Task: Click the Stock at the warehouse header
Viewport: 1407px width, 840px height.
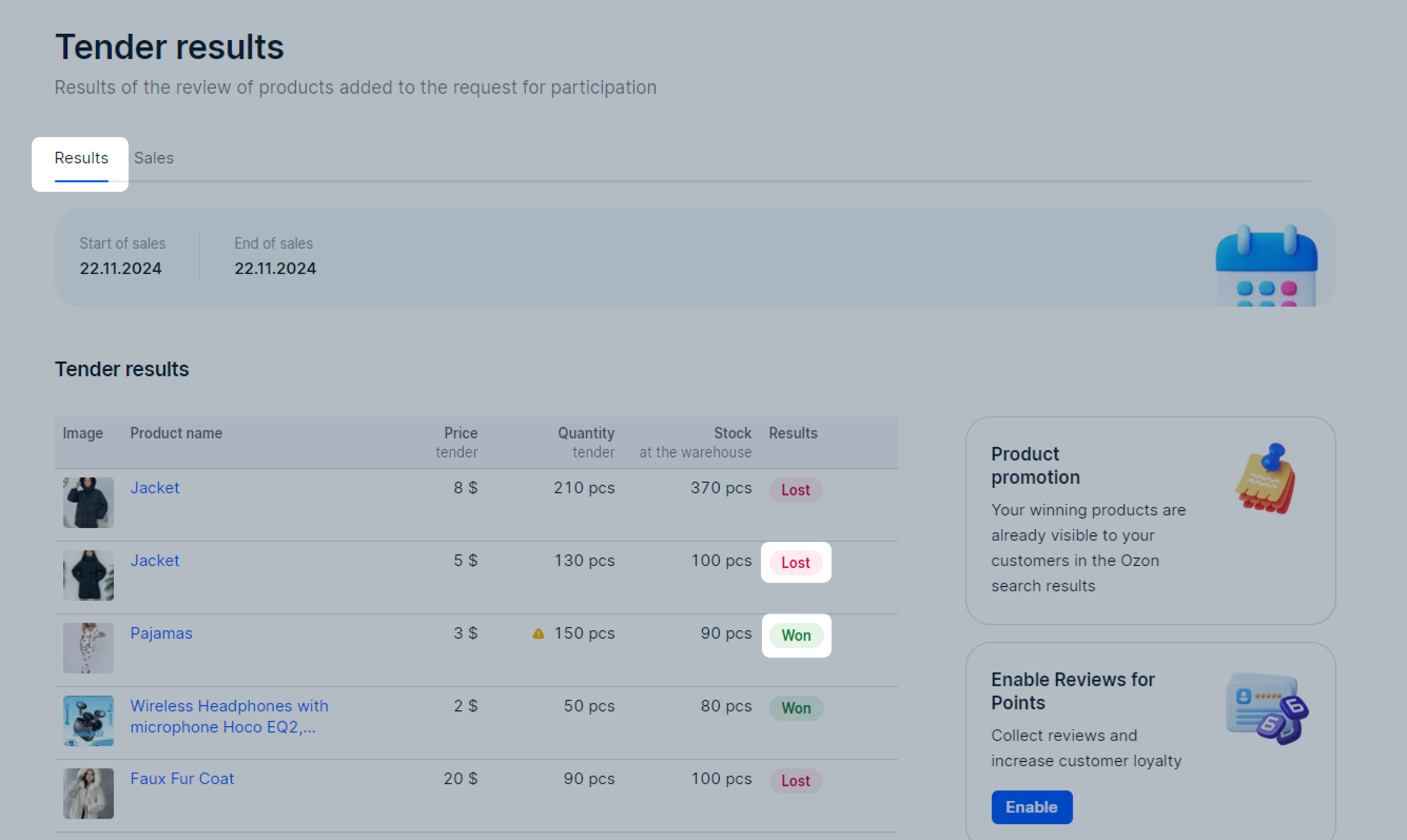Action: 696,442
